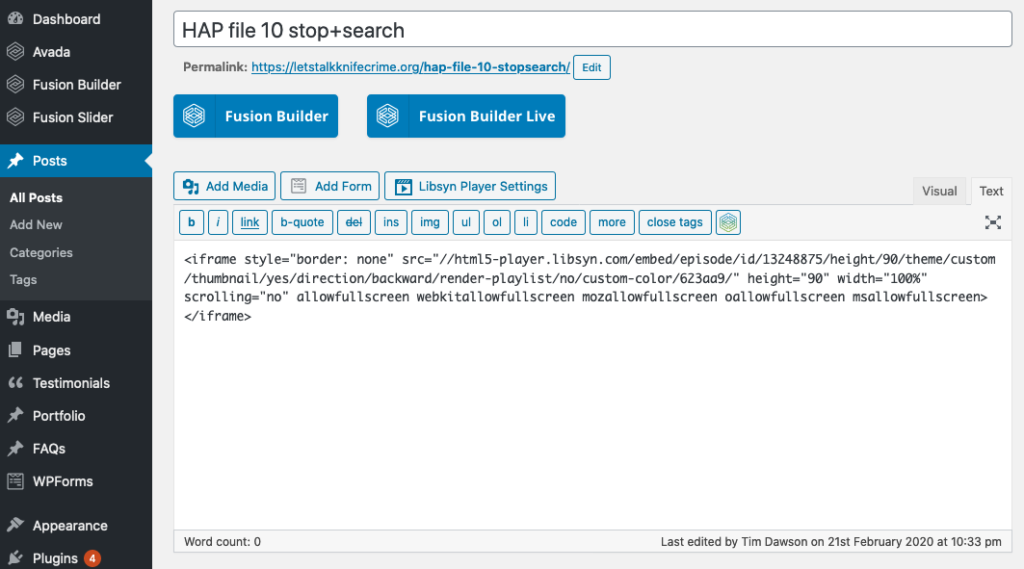Open Dashboard from sidebar icon
Screen dimensions: 1024x569
point(16,19)
